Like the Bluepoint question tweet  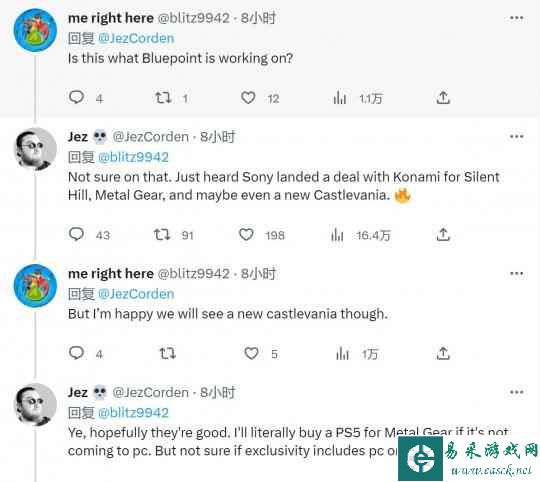pyautogui.click(x=248, y=98)
